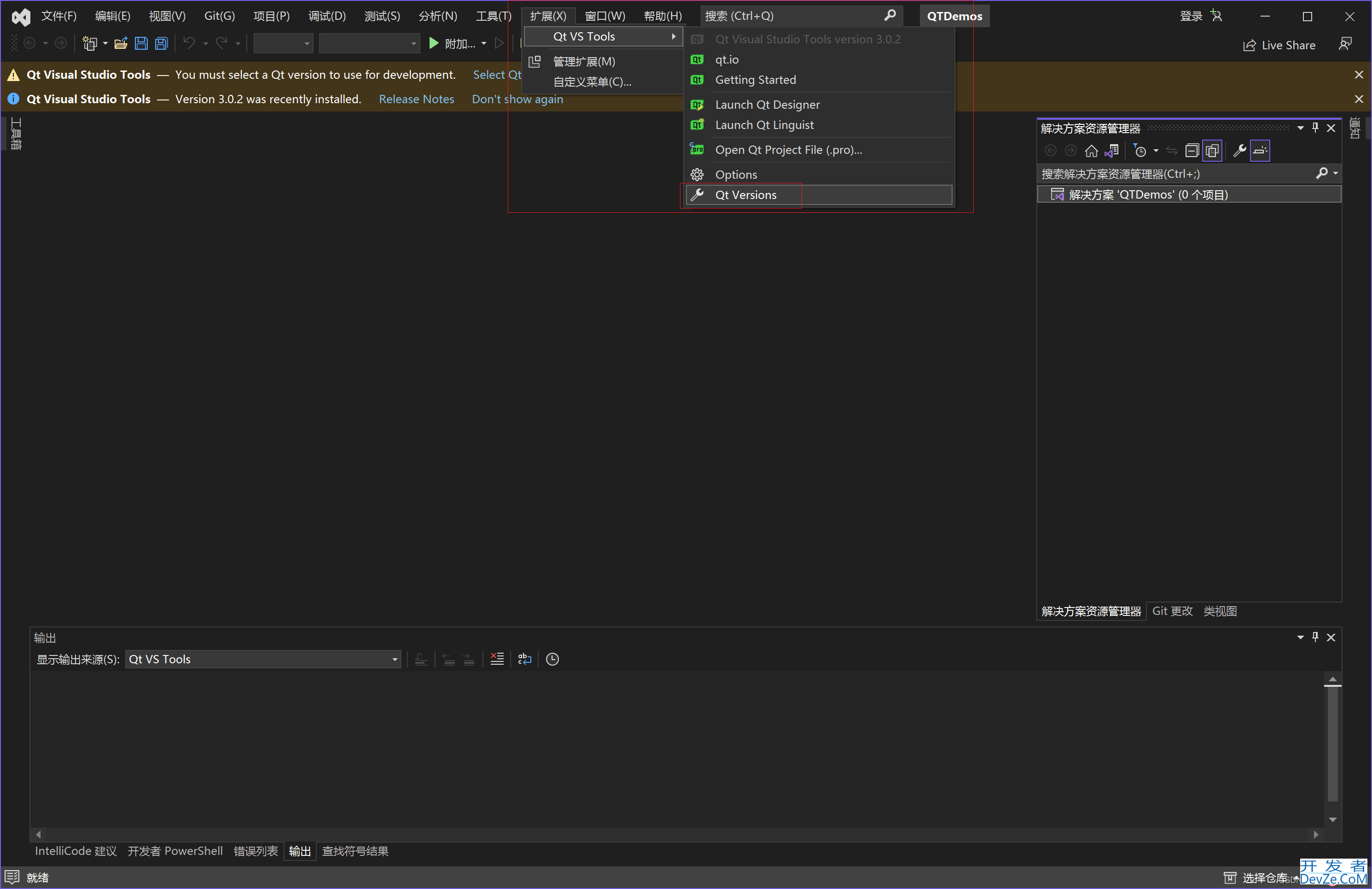The height and width of the screenshot is (889, 1372).
Task: Click the Qt Versions menu item
Action: (746, 195)
